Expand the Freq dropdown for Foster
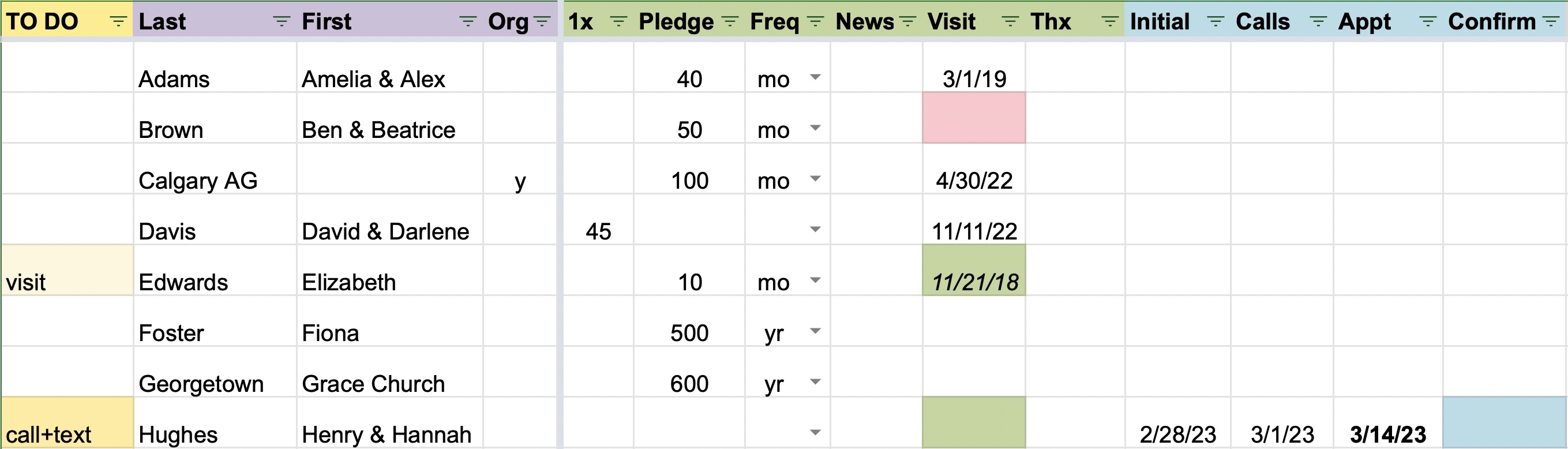The height and width of the screenshot is (449, 1568). tap(815, 331)
